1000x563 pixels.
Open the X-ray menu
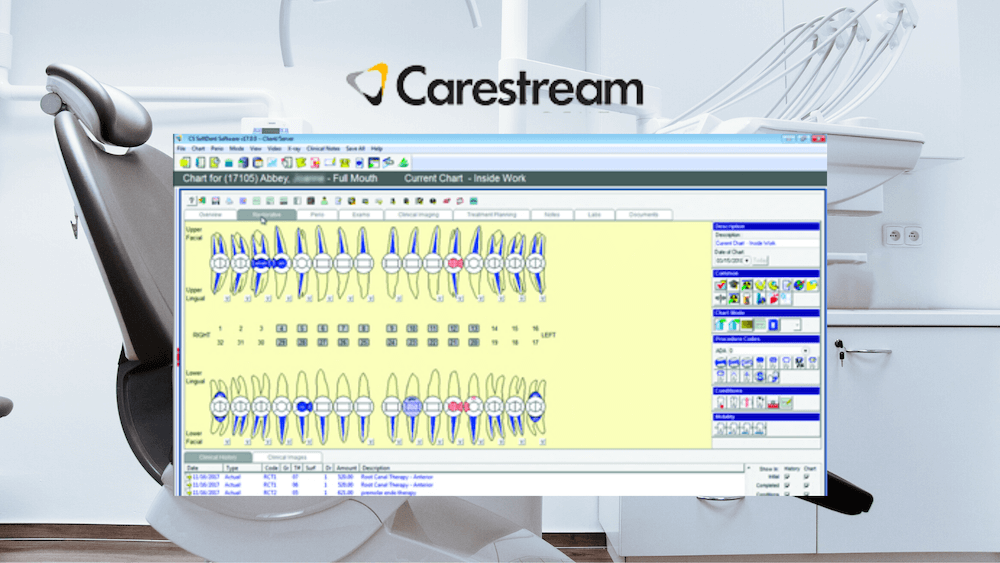pos(294,149)
